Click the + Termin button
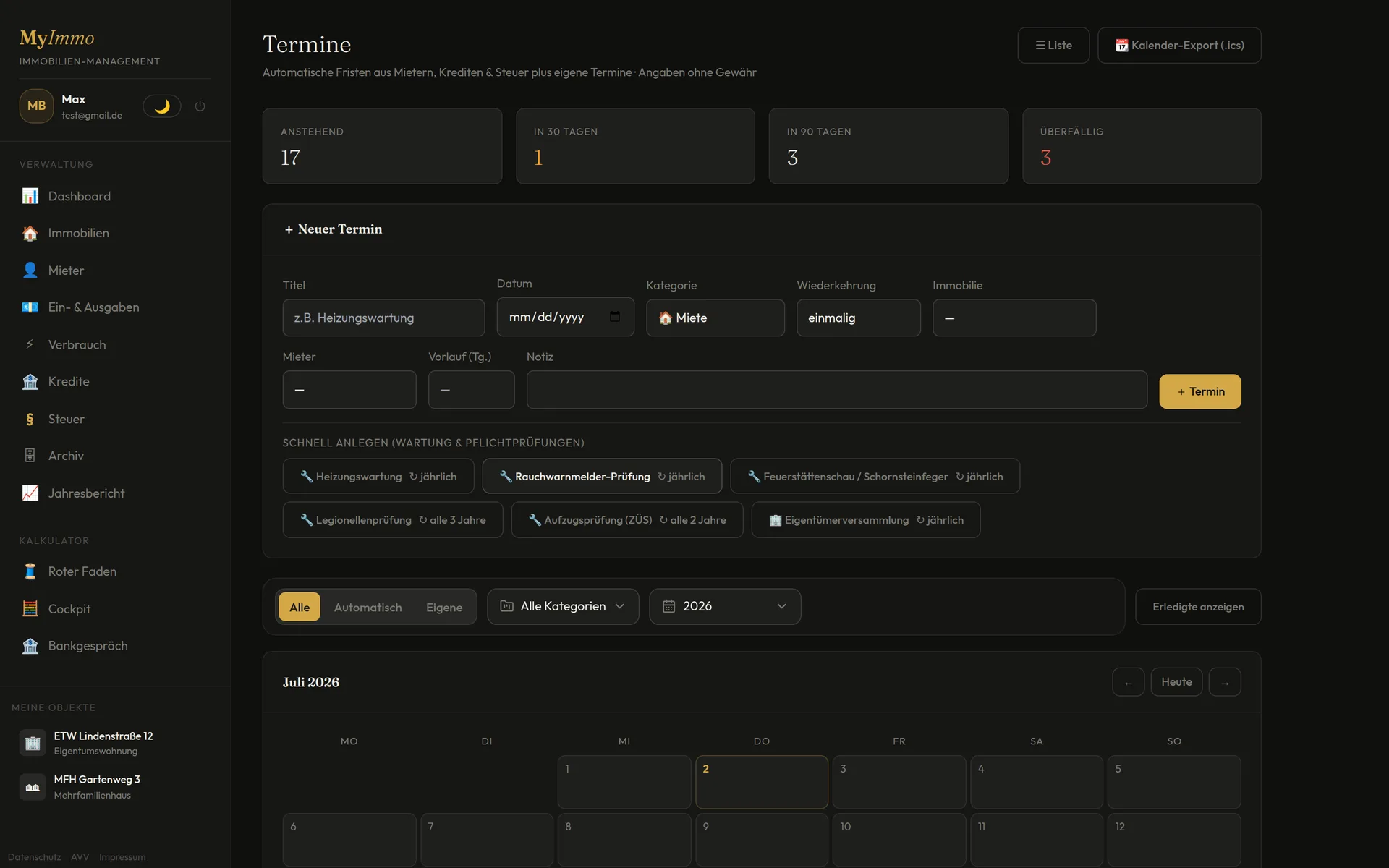The height and width of the screenshot is (868, 1389). (x=1200, y=391)
